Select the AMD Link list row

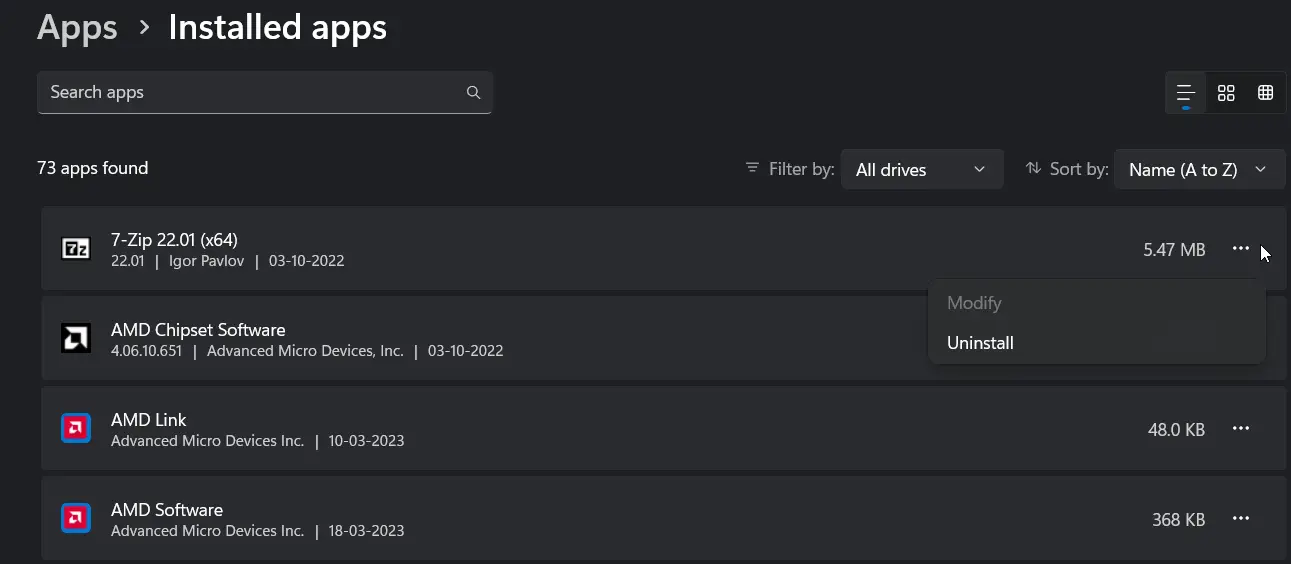[x=663, y=428]
